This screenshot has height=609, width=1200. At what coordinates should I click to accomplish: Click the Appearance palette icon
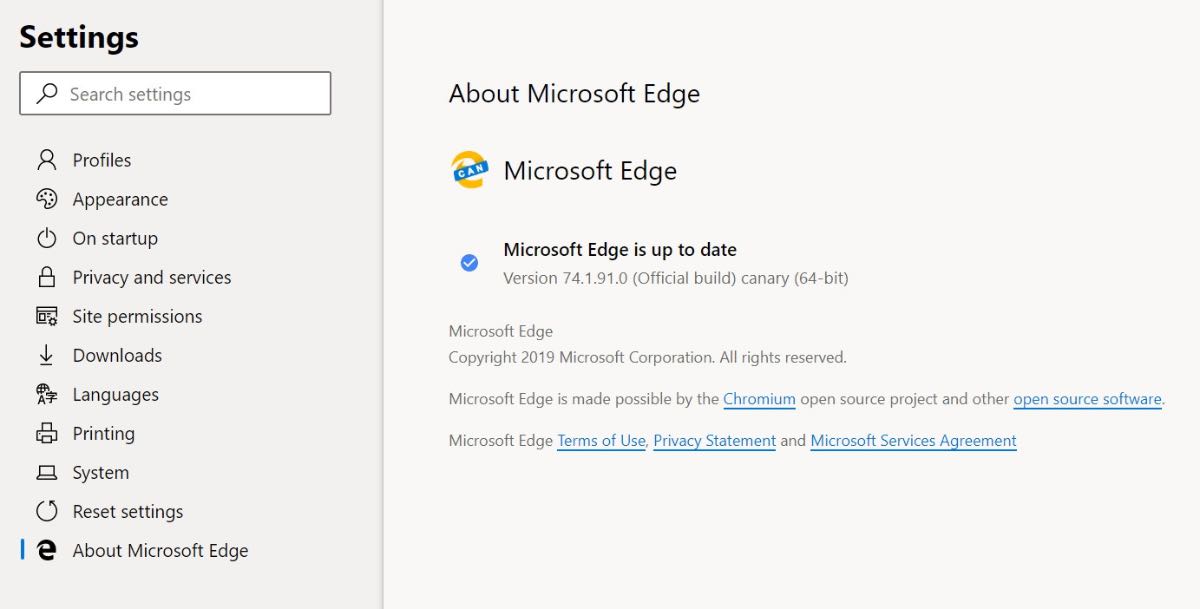click(x=46, y=199)
